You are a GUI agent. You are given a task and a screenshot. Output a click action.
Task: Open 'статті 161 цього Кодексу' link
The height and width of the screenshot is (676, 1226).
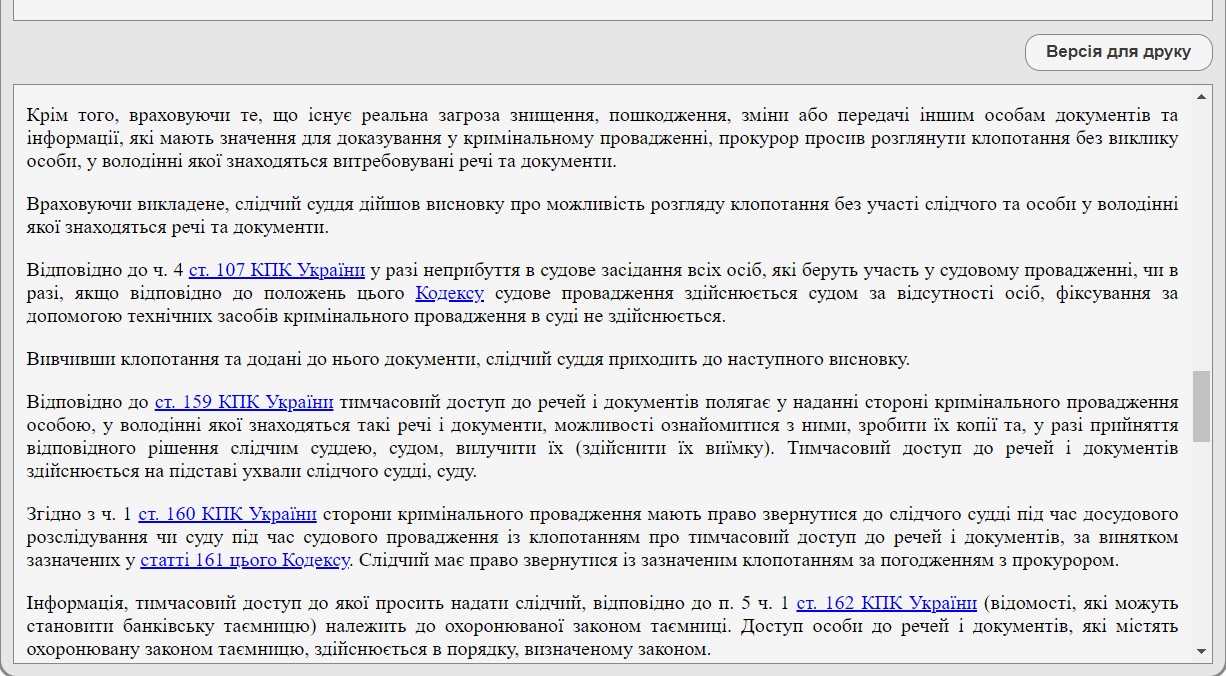(x=245, y=560)
